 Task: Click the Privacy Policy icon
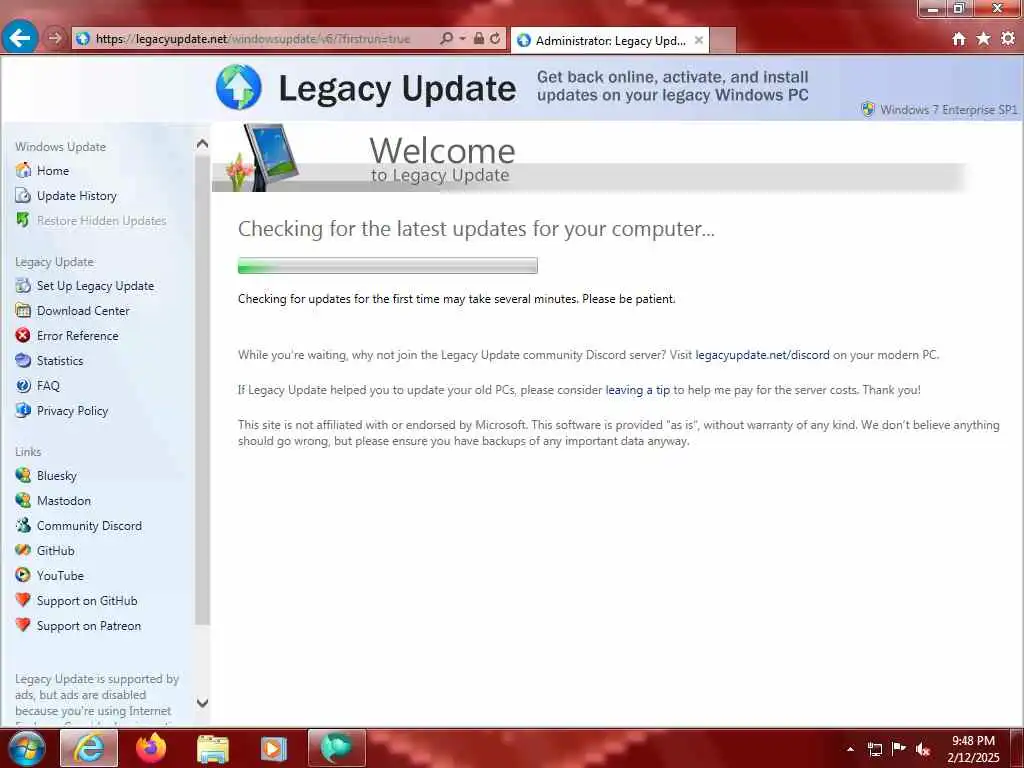23,410
